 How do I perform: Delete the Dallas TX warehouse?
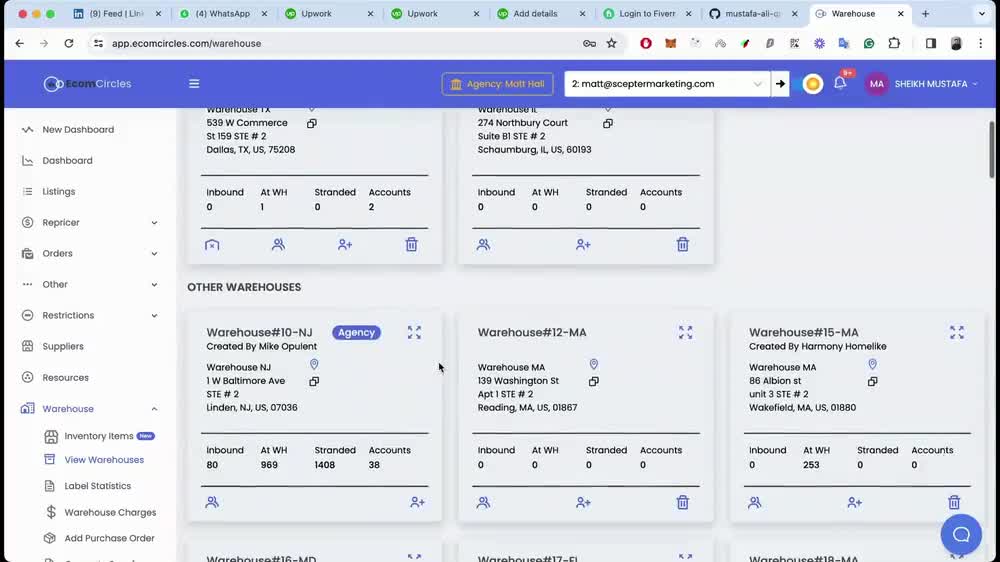[x=411, y=244]
